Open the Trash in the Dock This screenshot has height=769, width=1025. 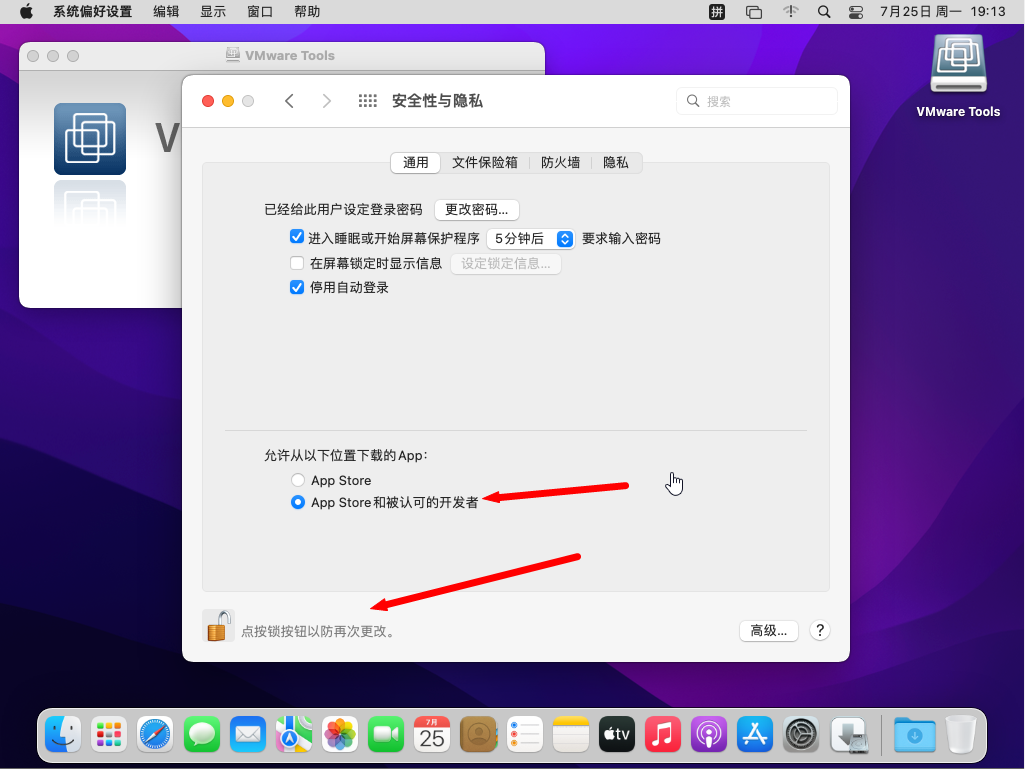click(960, 734)
